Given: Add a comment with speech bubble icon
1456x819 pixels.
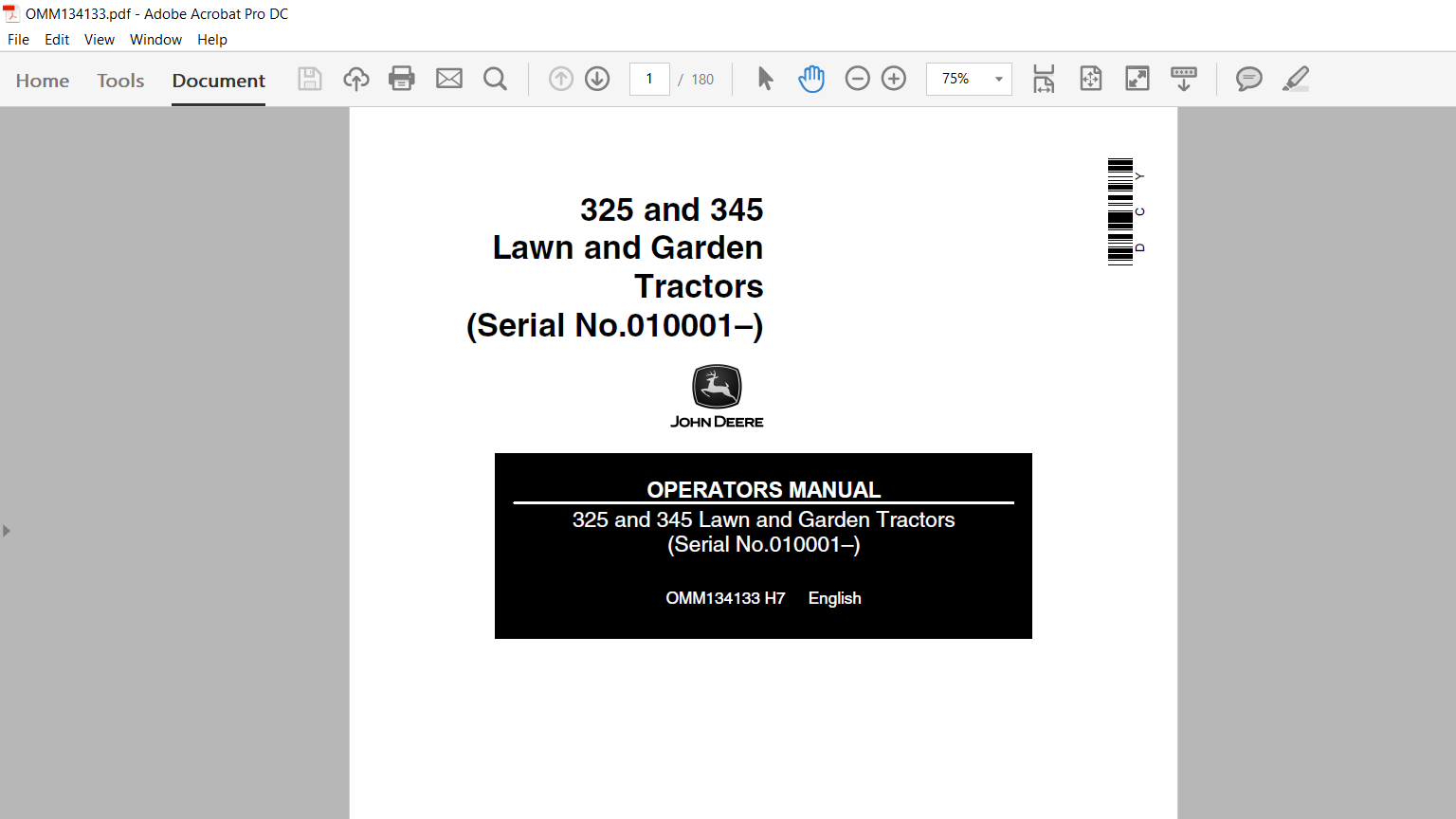Looking at the screenshot, I should pyautogui.click(x=1249, y=79).
